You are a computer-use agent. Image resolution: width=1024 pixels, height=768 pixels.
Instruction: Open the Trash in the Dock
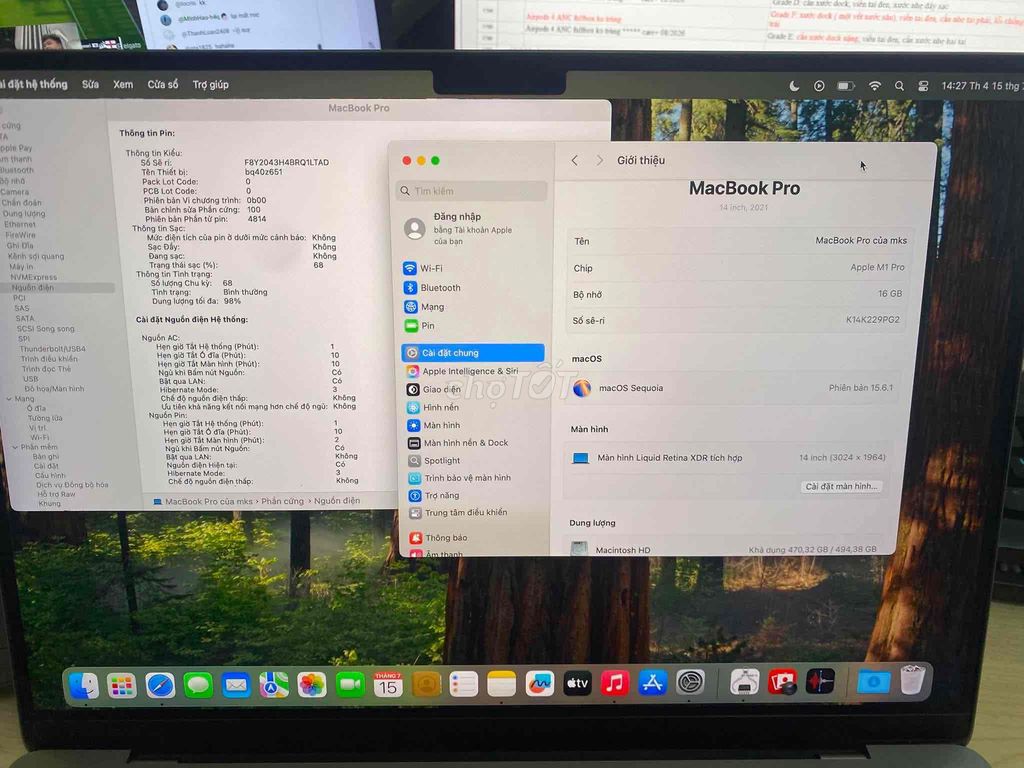click(x=912, y=680)
